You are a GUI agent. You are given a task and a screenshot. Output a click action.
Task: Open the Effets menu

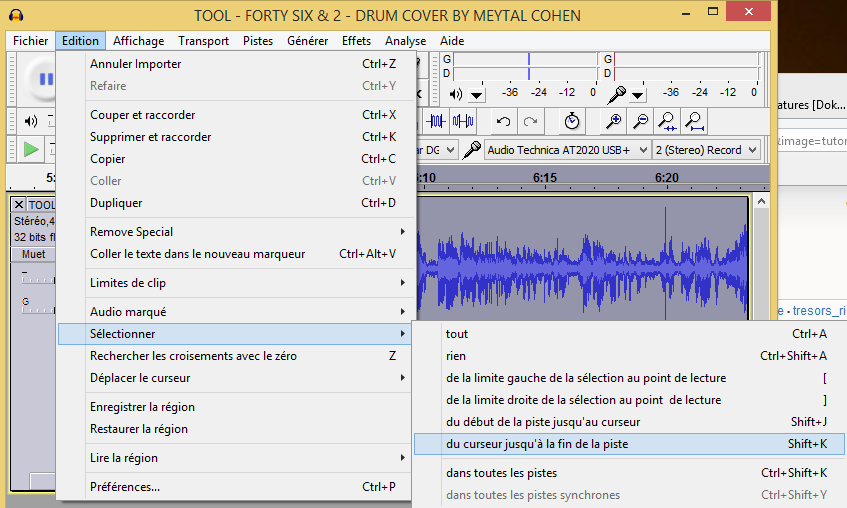(x=356, y=41)
